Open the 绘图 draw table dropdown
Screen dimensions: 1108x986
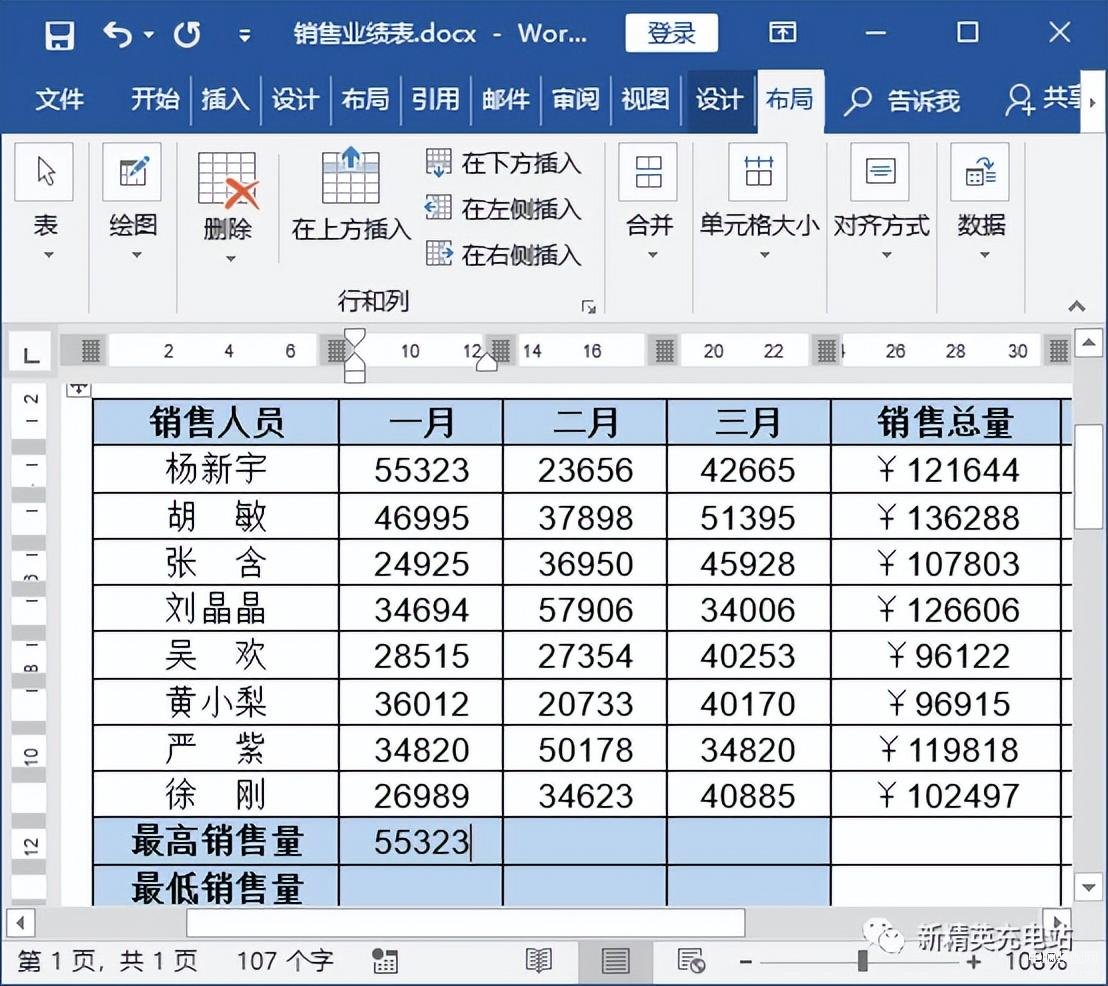point(133,202)
